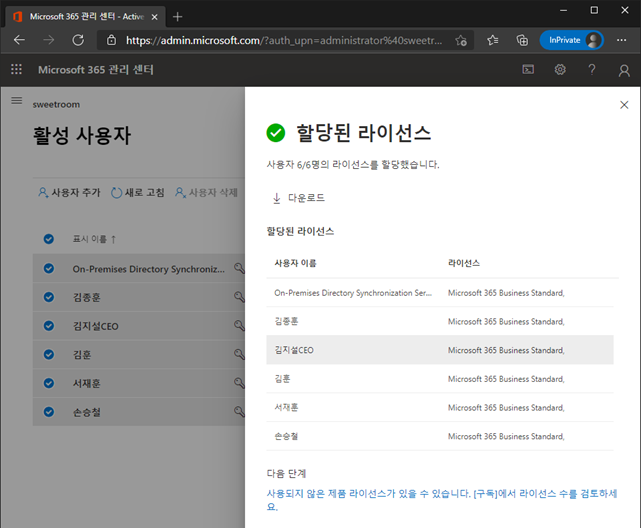
Task: Click the browser forward arrow
Action: (x=49, y=40)
